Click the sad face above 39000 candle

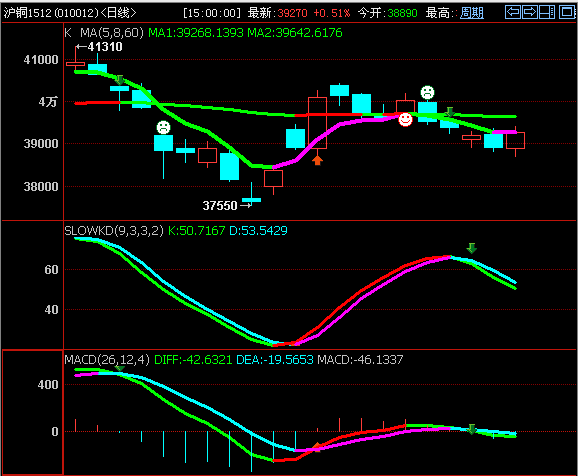(163, 128)
